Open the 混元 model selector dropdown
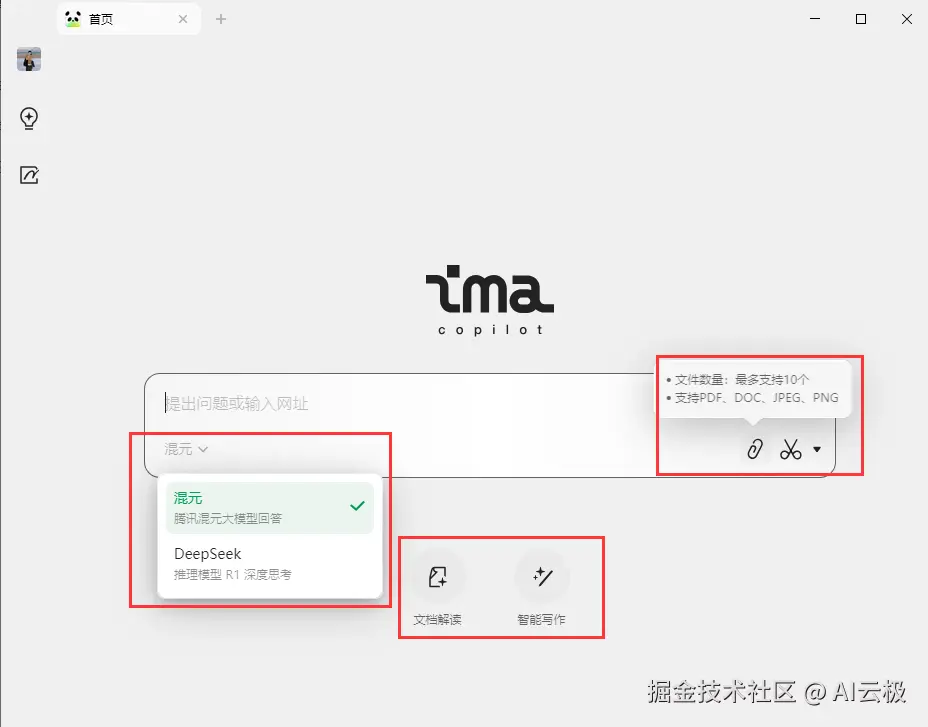 [x=186, y=449]
